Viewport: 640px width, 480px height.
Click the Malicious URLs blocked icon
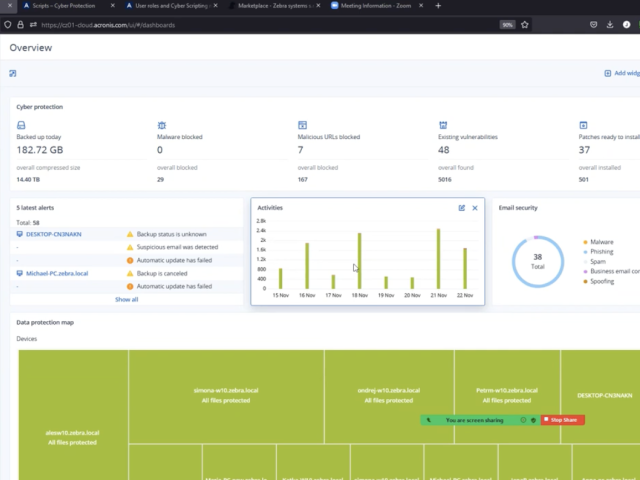pos(302,125)
